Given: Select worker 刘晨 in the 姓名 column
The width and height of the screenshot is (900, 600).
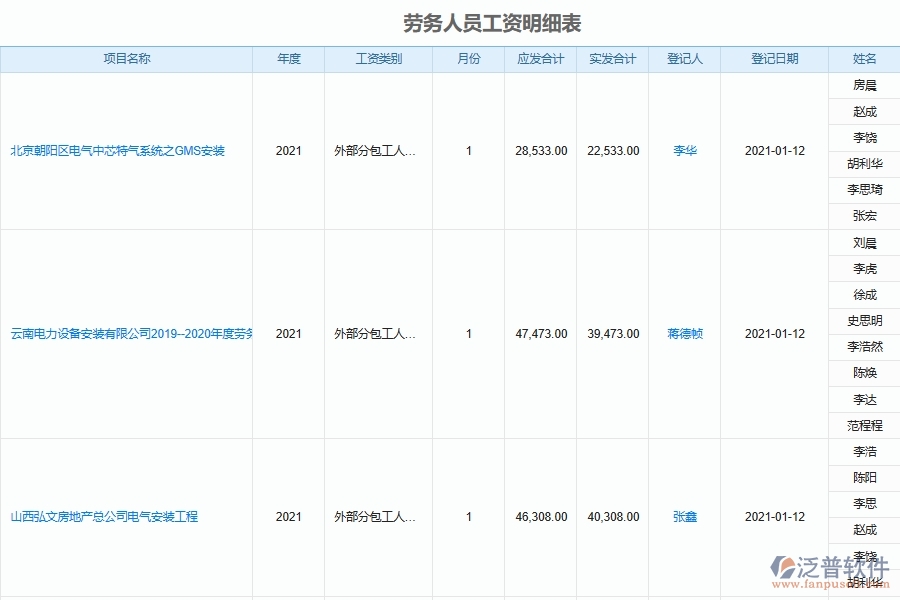Looking at the screenshot, I should [866, 242].
